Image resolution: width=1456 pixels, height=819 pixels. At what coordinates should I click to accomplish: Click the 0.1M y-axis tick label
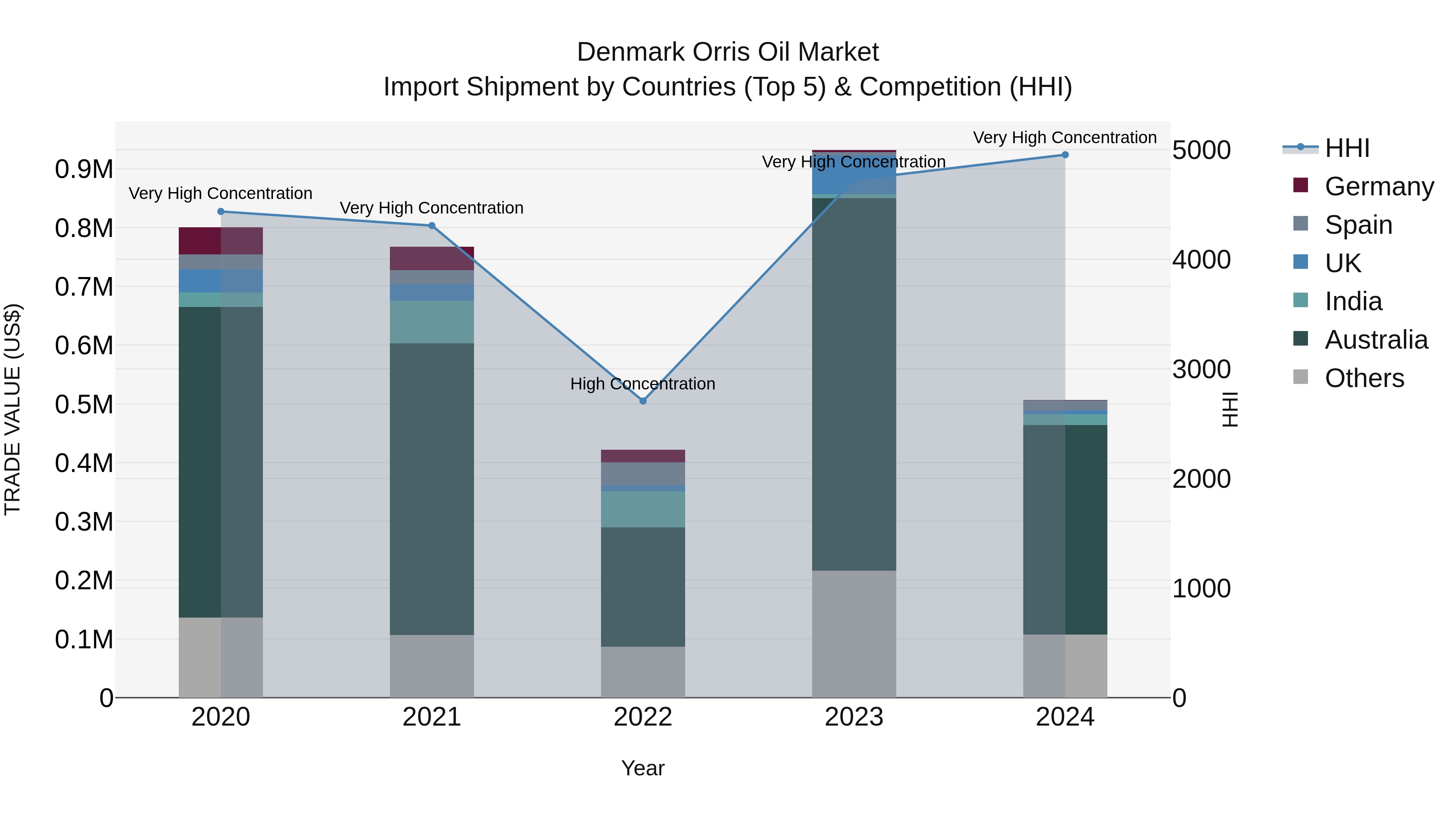84,640
